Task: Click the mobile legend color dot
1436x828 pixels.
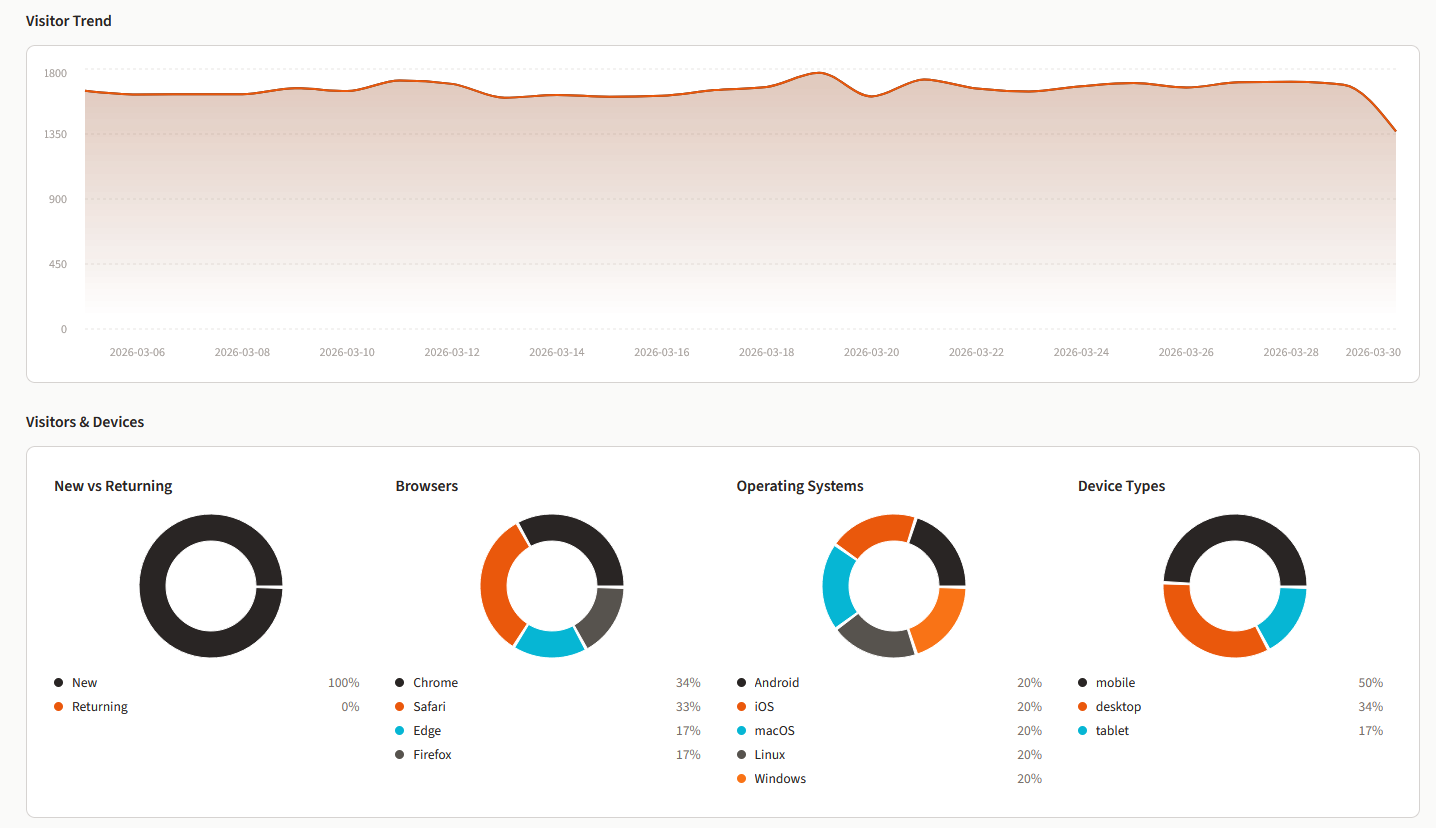Action: (1083, 682)
